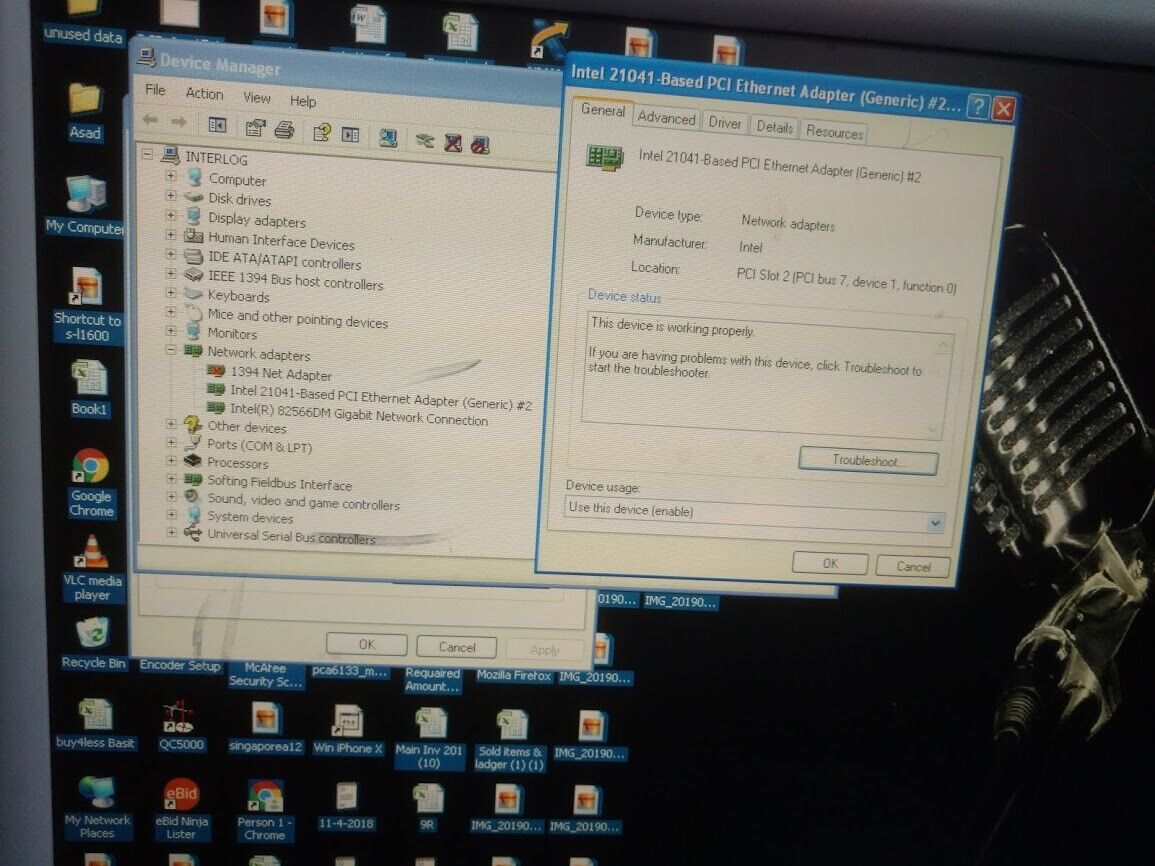Select Intel(R) 82566DM Gigabit Network Connection
Image resolution: width=1155 pixels, height=866 pixels.
pos(358,420)
